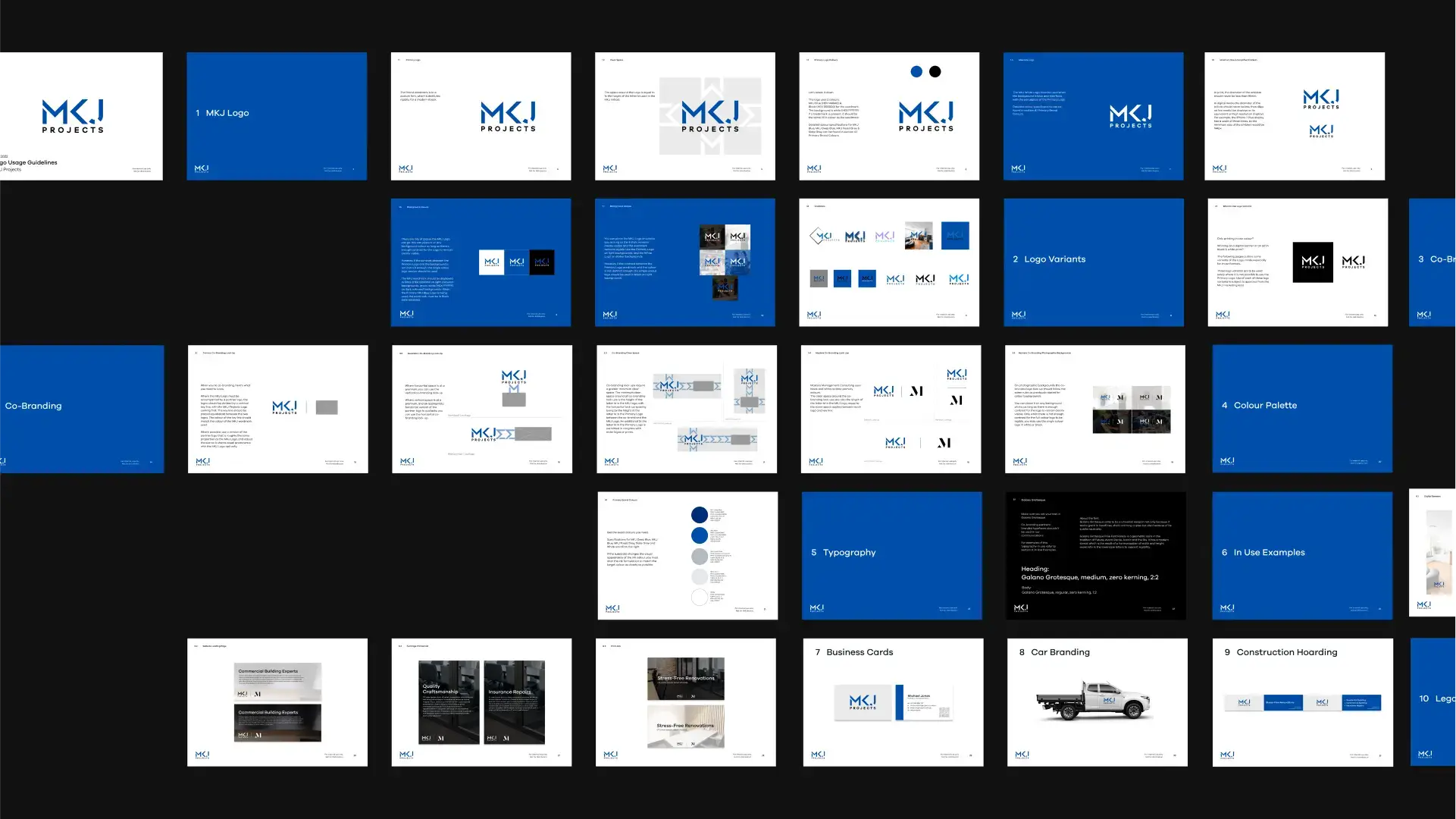The height and width of the screenshot is (819, 1456).
Task: Select the white-on-blue MKJ logo slide
Action: [1092, 116]
